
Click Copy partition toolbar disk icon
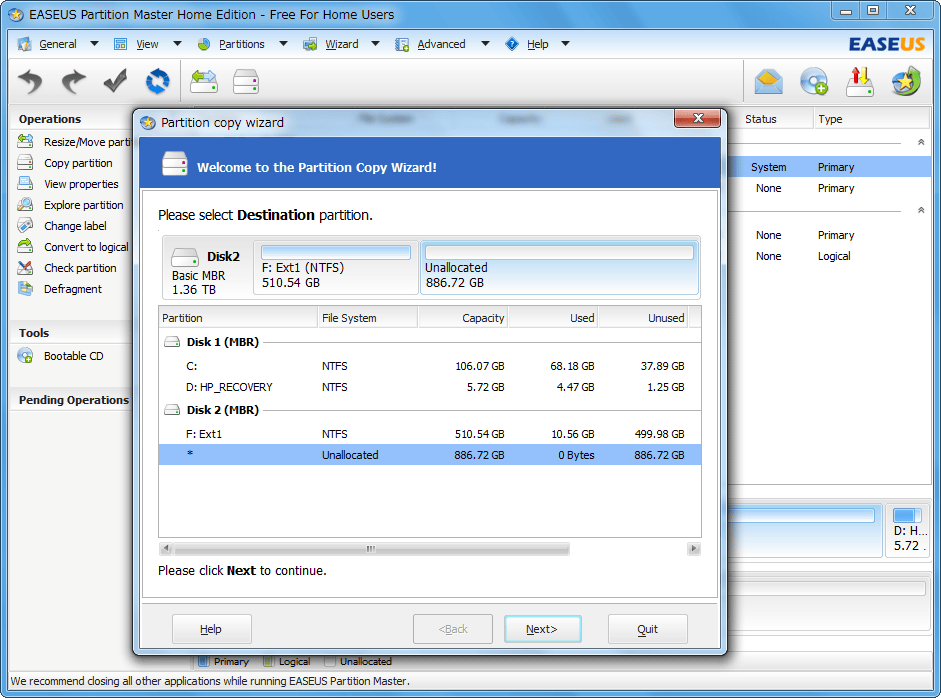coord(246,82)
